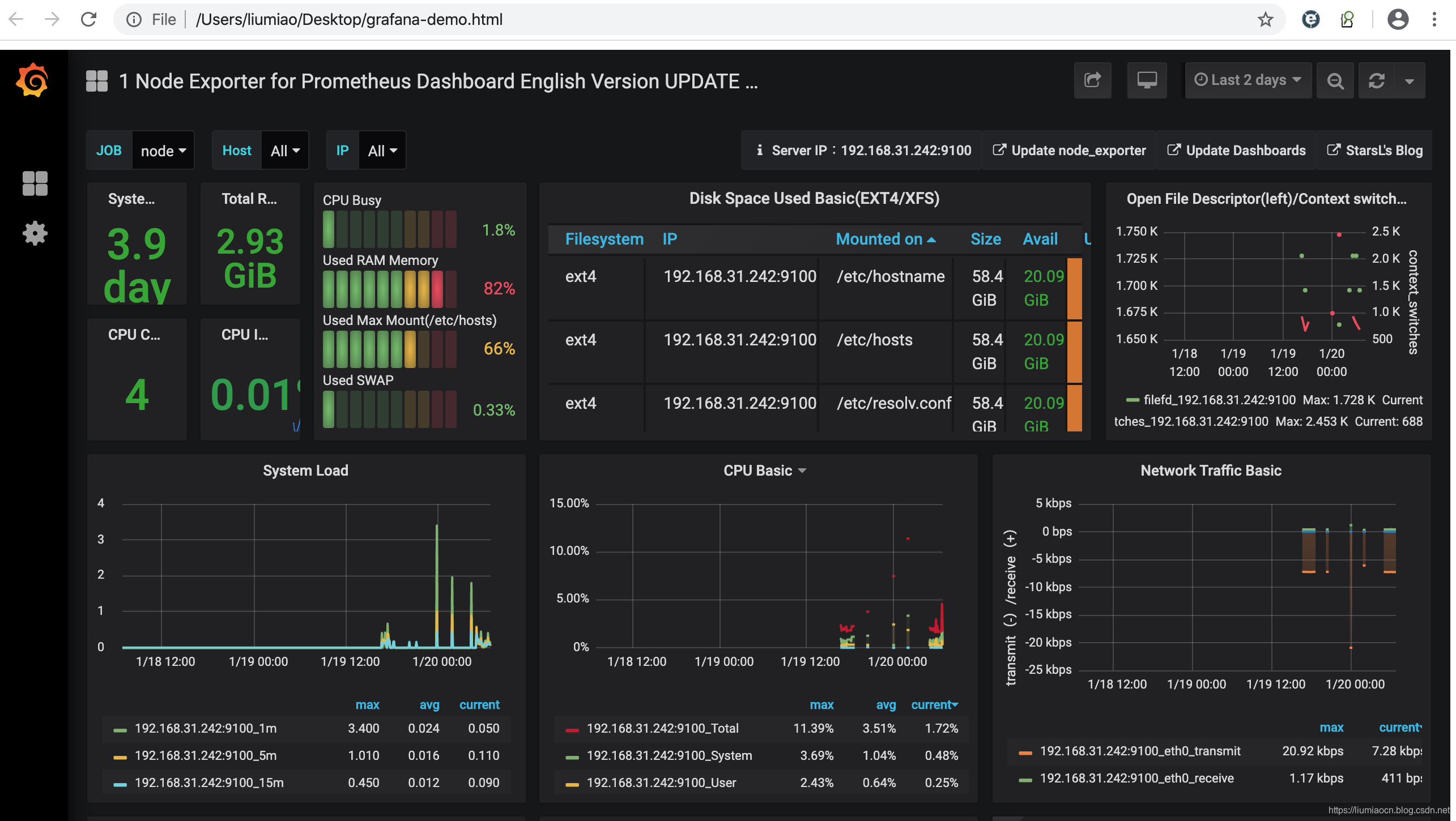
Task: Reload the browser page
Action: coord(88,19)
